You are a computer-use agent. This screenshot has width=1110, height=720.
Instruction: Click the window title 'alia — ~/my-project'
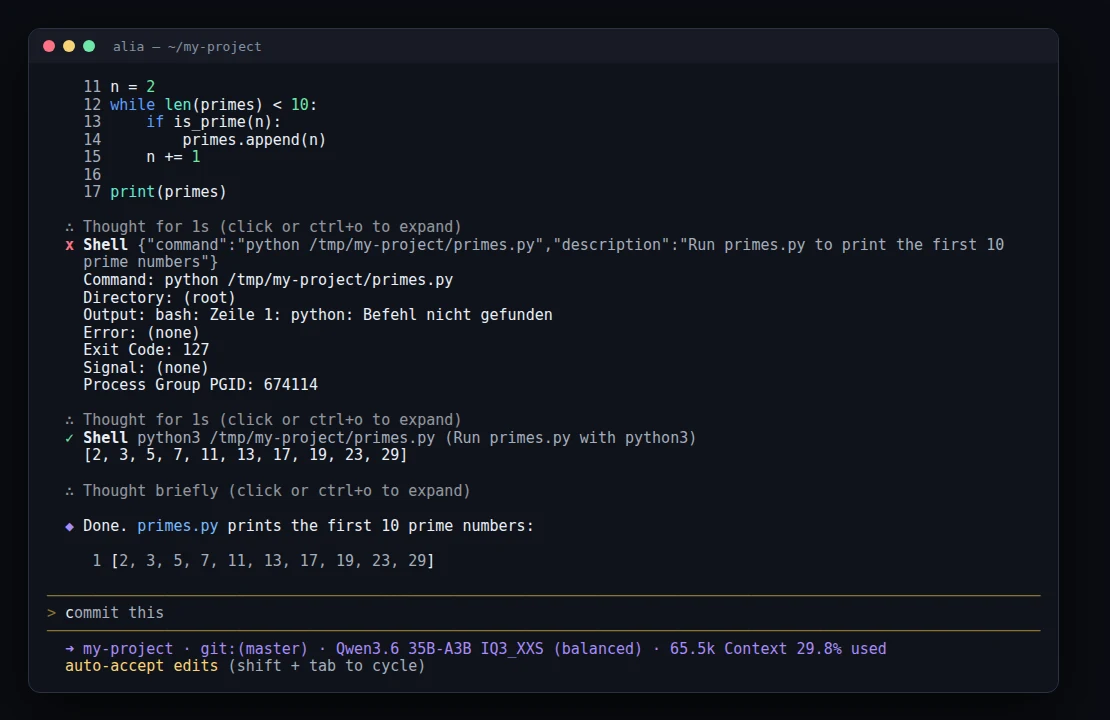(x=187, y=47)
